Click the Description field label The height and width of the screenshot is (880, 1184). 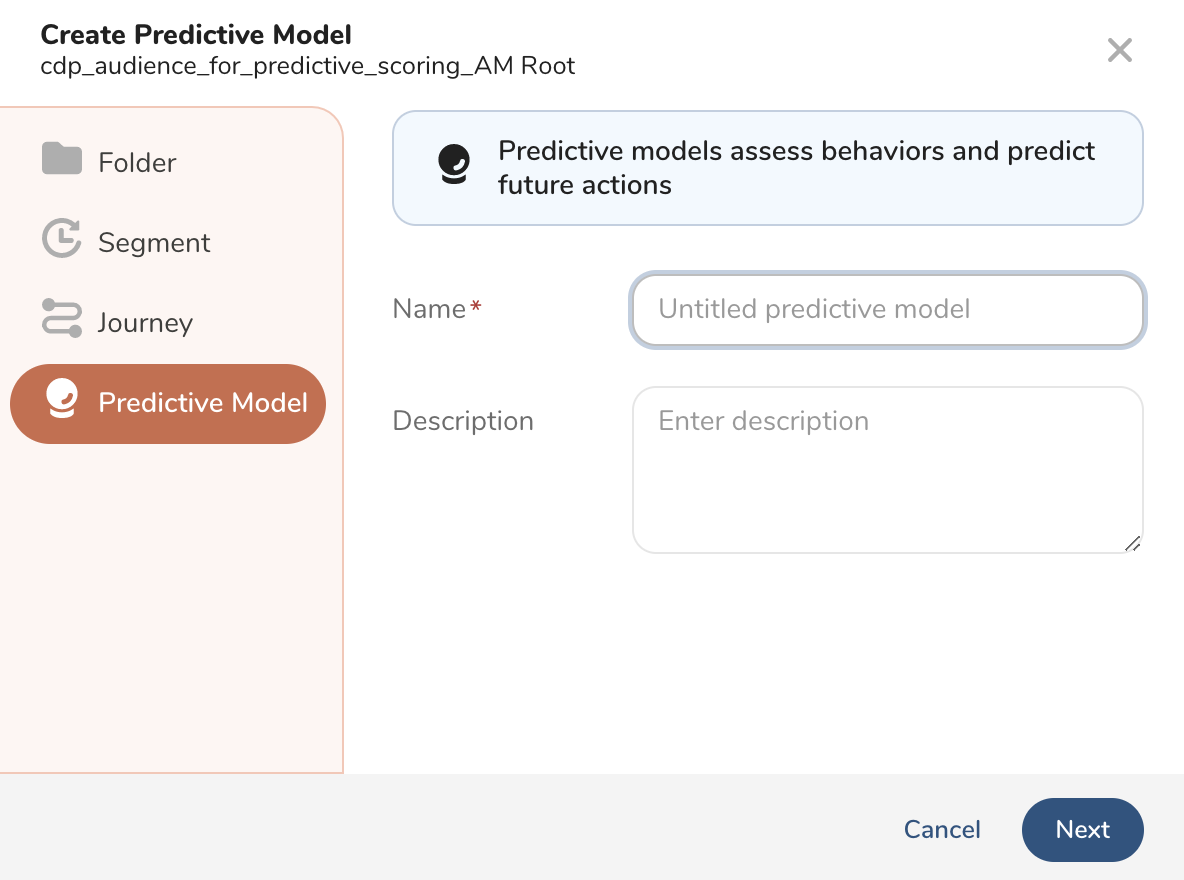pos(463,421)
